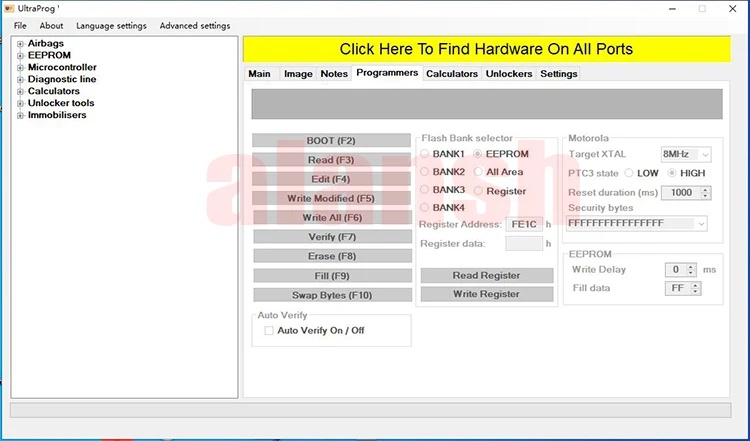Switch to the Image tab
This screenshot has width=750, height=441.
click(x=298, y=74)
